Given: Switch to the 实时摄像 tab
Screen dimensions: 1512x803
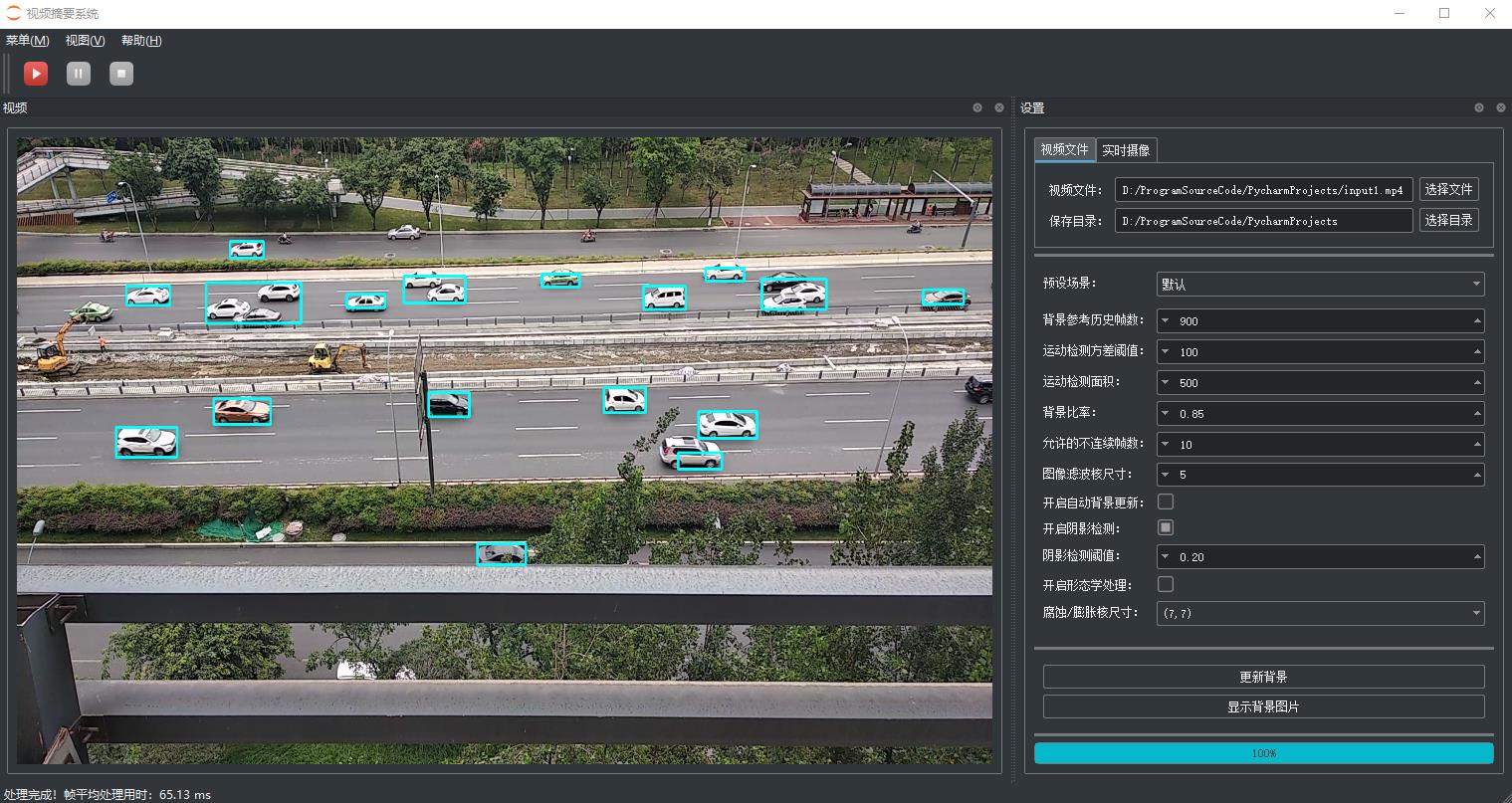Looking at the screenshot, I should point(1126,150).
